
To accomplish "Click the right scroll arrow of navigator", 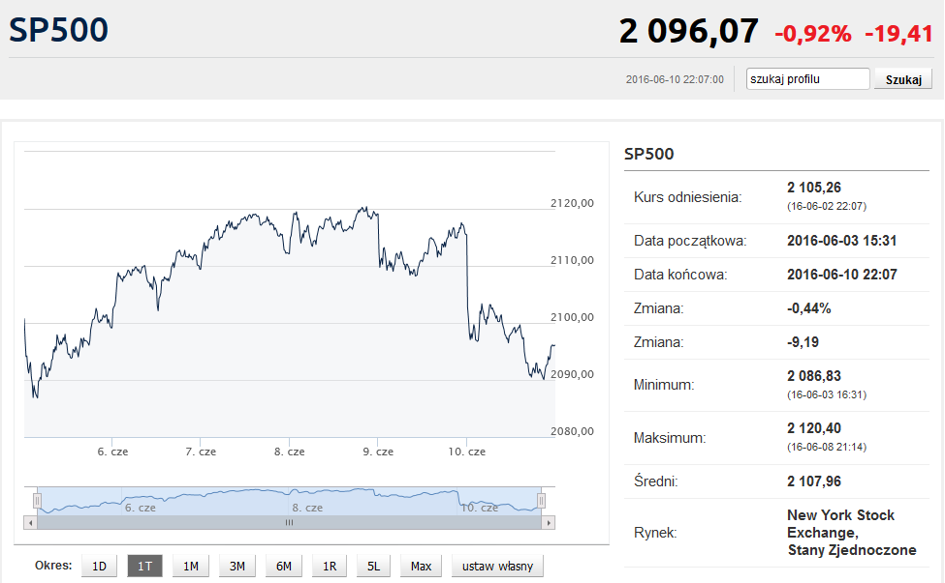I will (548, 523).
